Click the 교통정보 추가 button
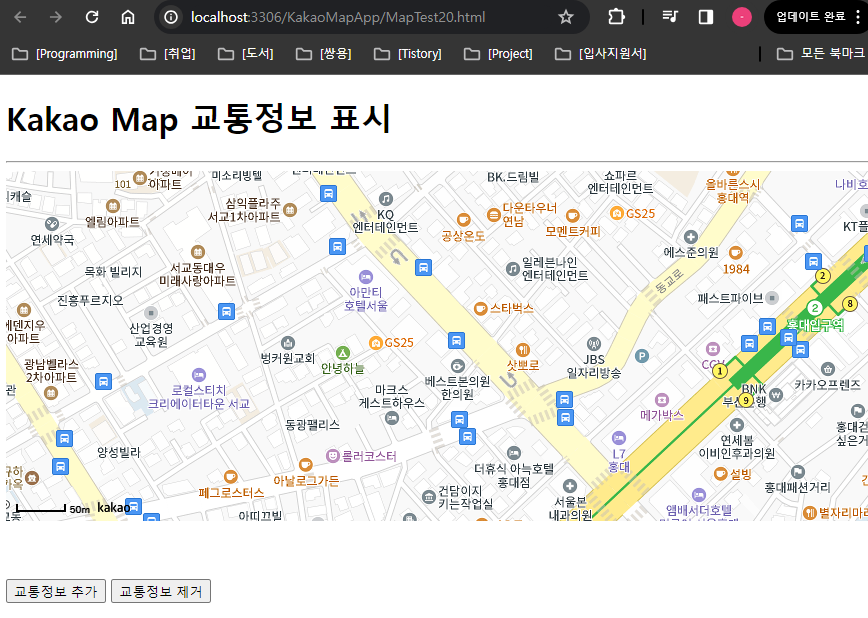The width and height of the screenshot is (868, 618). click(x=56, y=591)
